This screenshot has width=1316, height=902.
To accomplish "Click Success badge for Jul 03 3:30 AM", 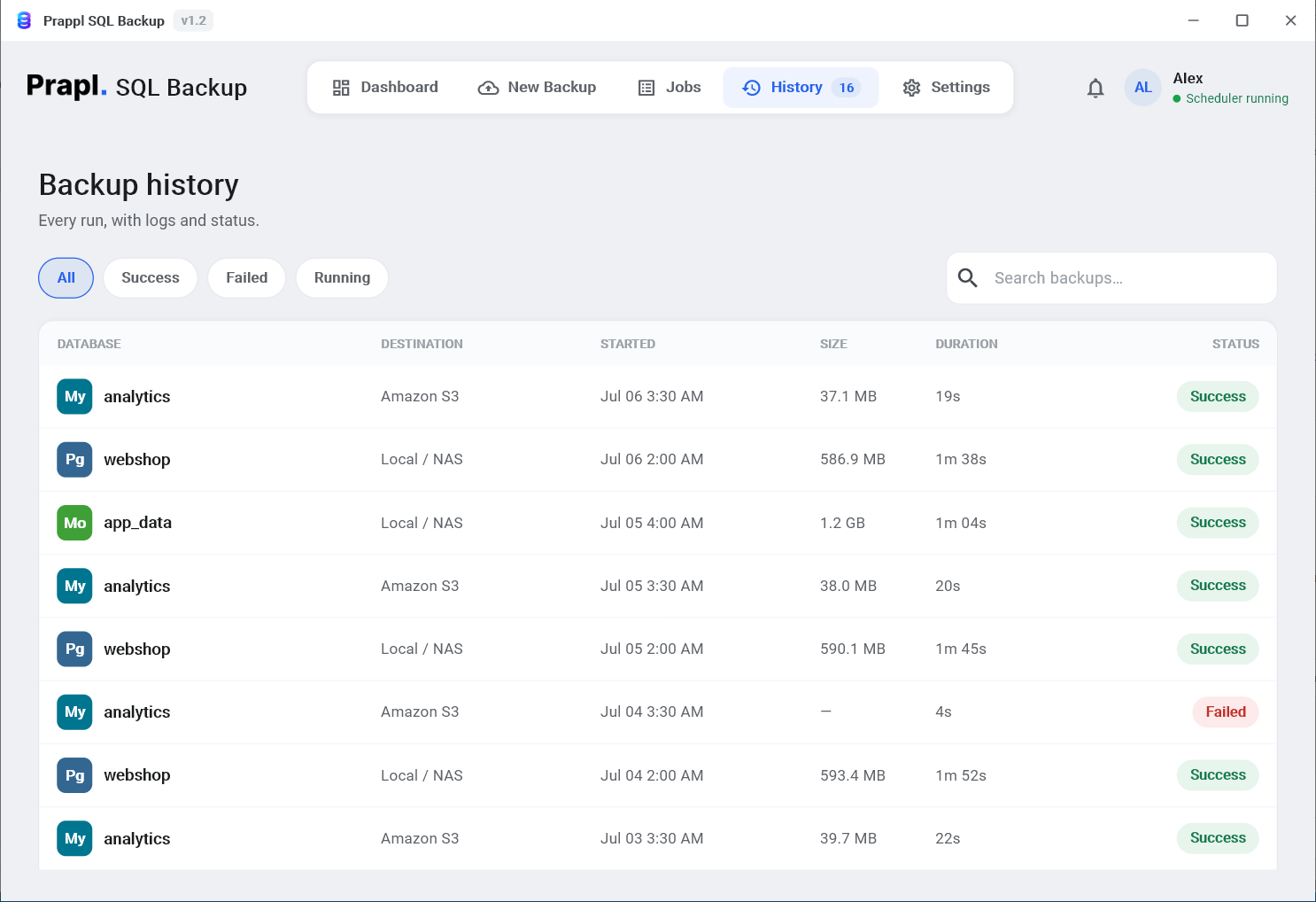I will (1218, 838).
